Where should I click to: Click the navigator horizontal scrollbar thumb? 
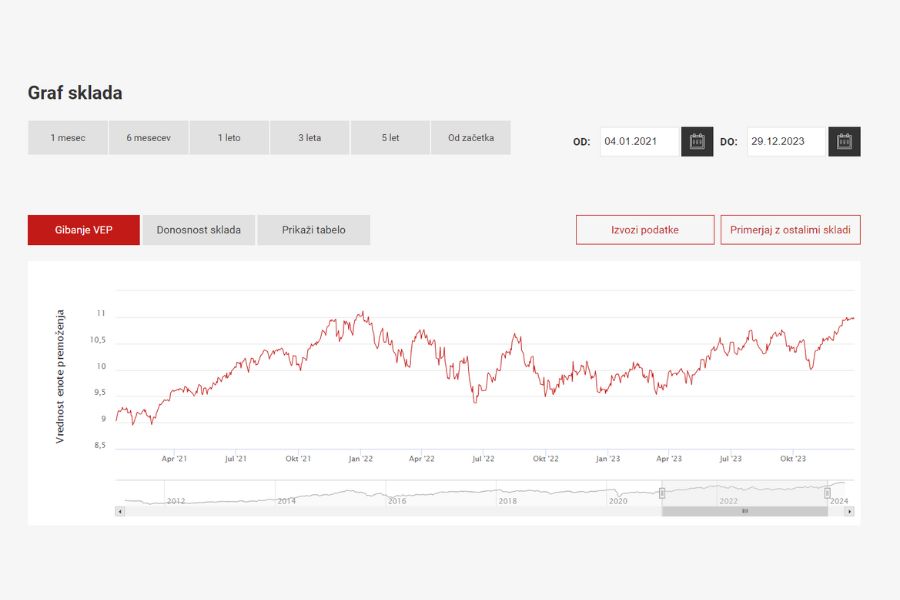pyautogui.click(x=744, y=511)
